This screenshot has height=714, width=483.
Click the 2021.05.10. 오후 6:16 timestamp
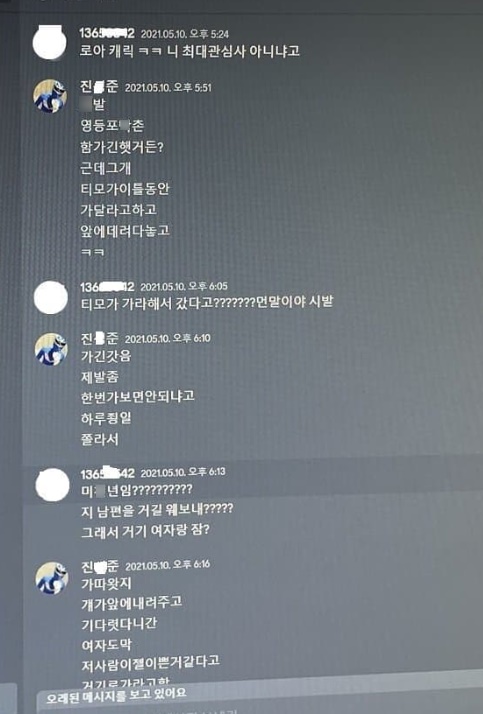click(168, 566)
